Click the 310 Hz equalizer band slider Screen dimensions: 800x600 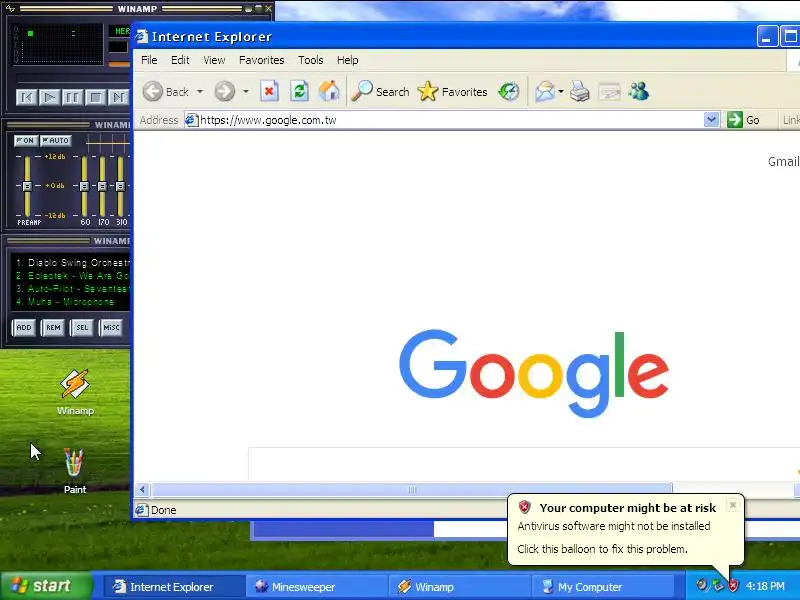coord(120,186)
